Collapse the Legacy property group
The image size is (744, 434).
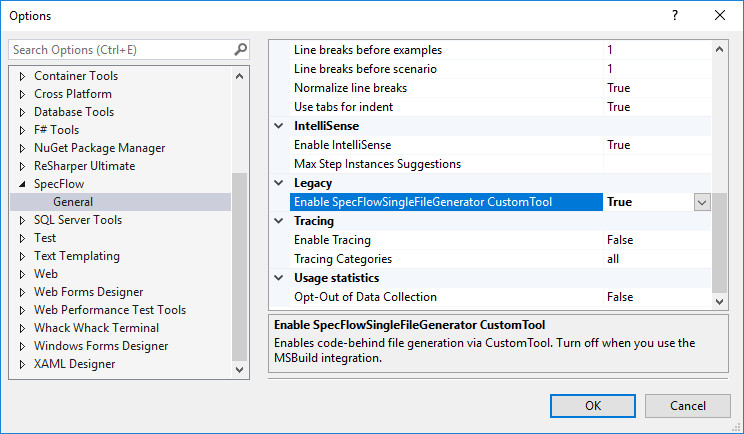tap(279, 183)
